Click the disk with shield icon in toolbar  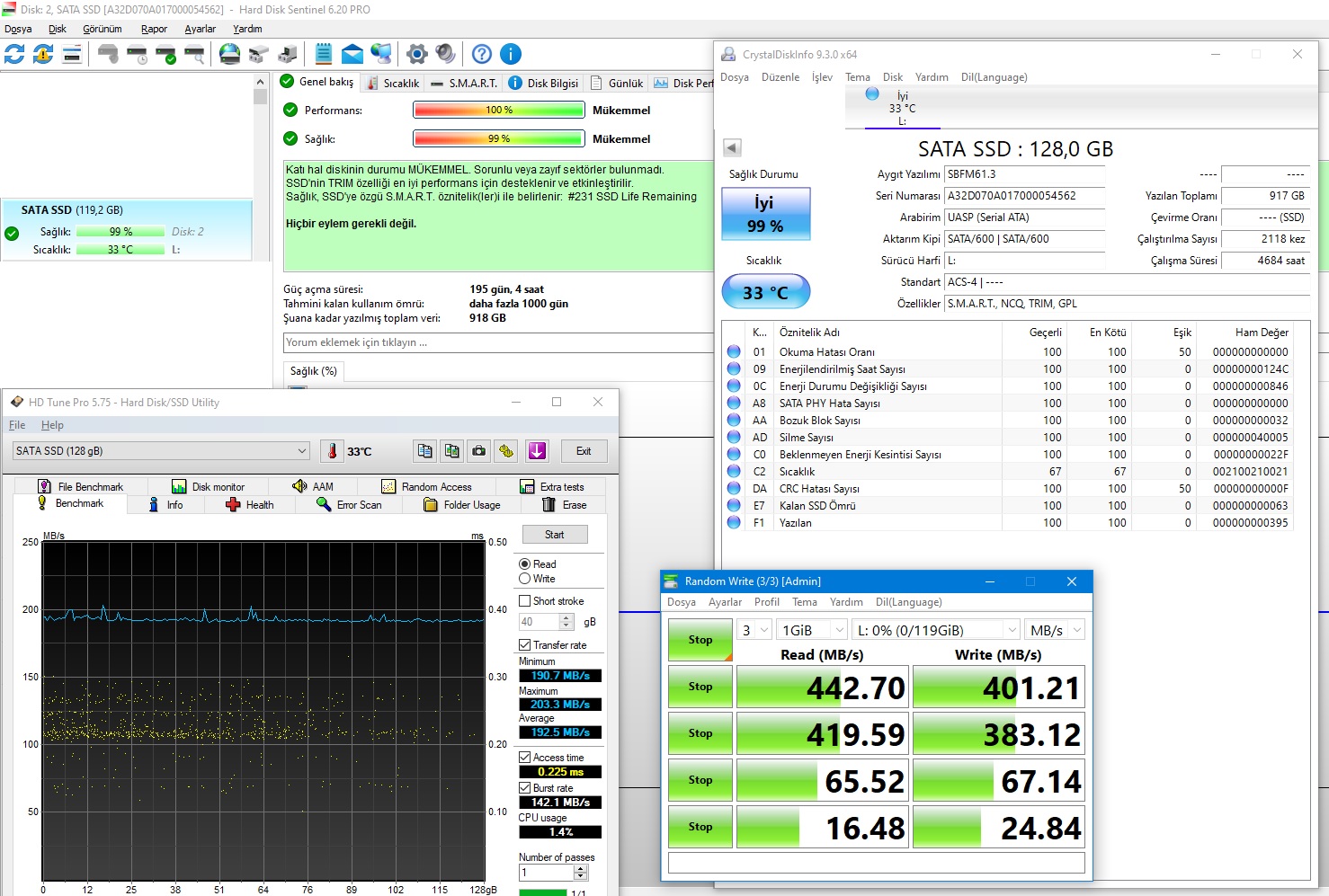coord(108,54)
